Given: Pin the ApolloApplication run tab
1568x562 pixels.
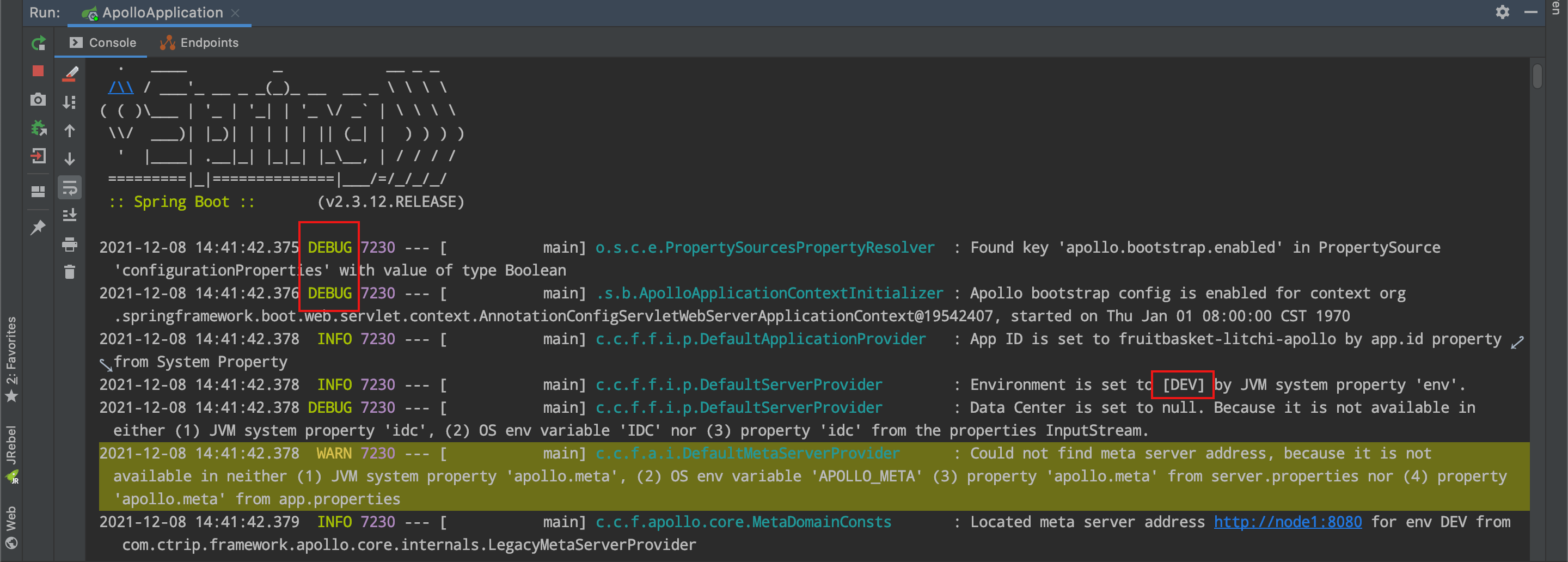Looking at the screenshot, I should pos(38,227).
